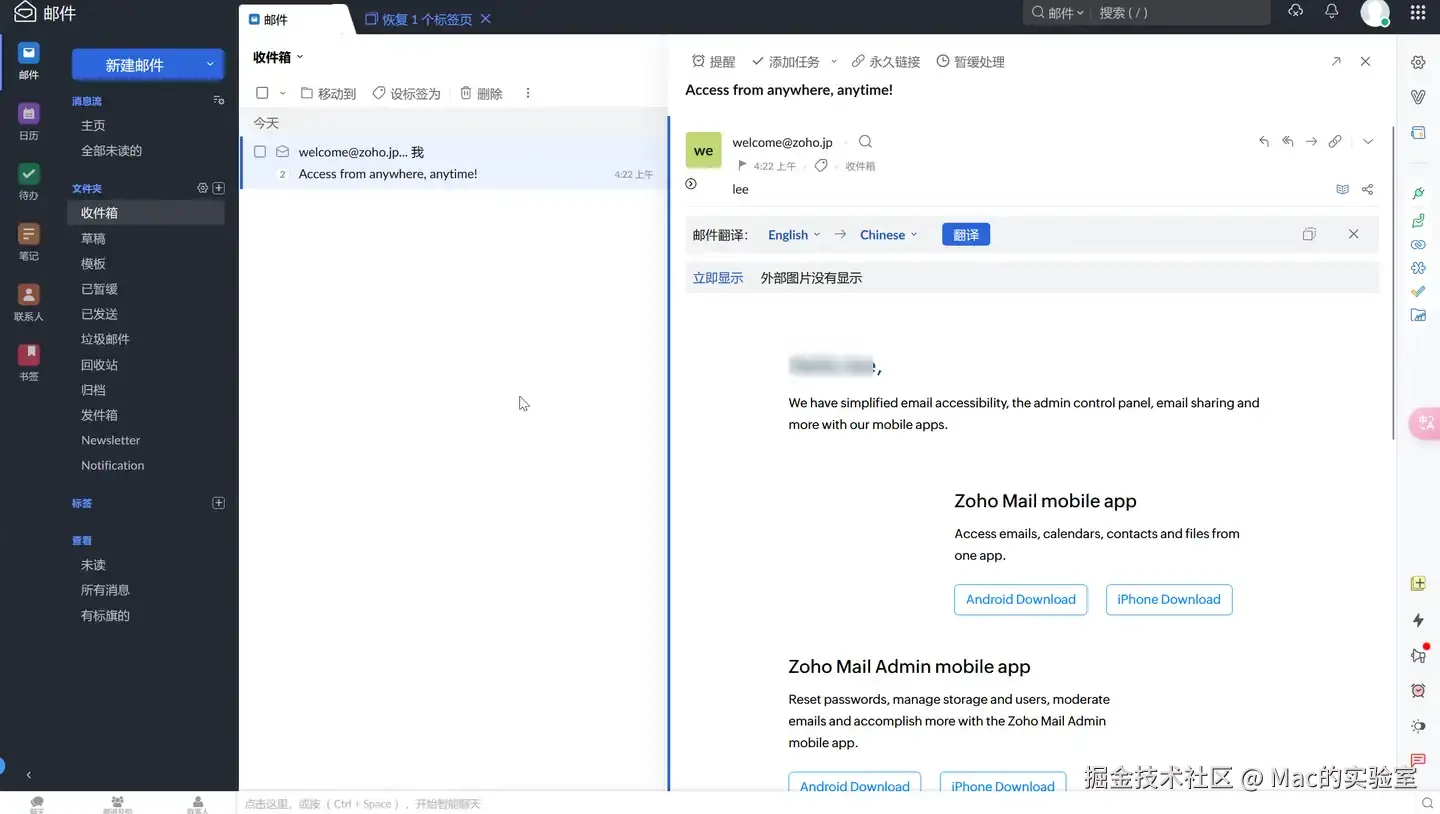Forward the email with right arrow icon
This screenshot has width=1440, height=814.
click(x=1311, y=142)
